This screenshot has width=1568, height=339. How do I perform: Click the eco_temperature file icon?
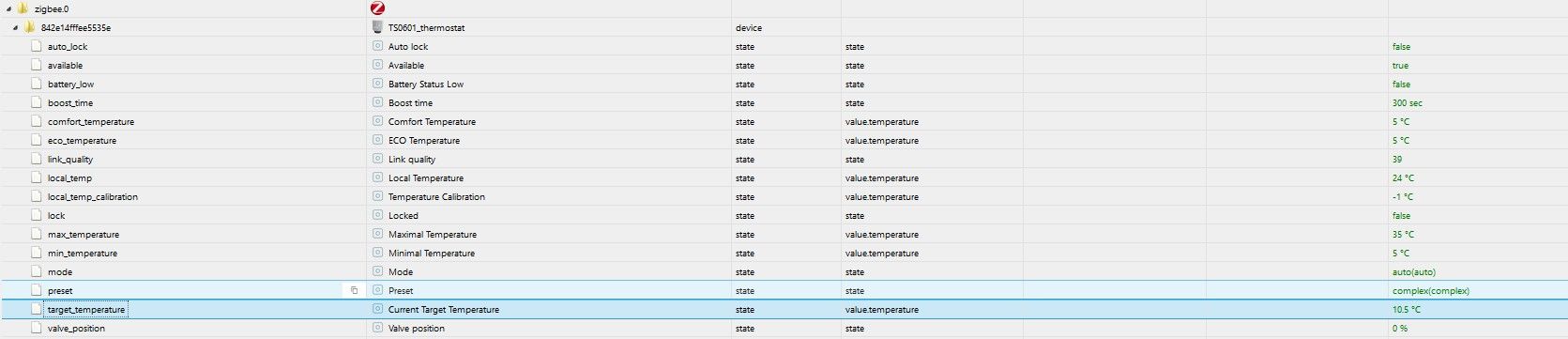pos(37,140)
